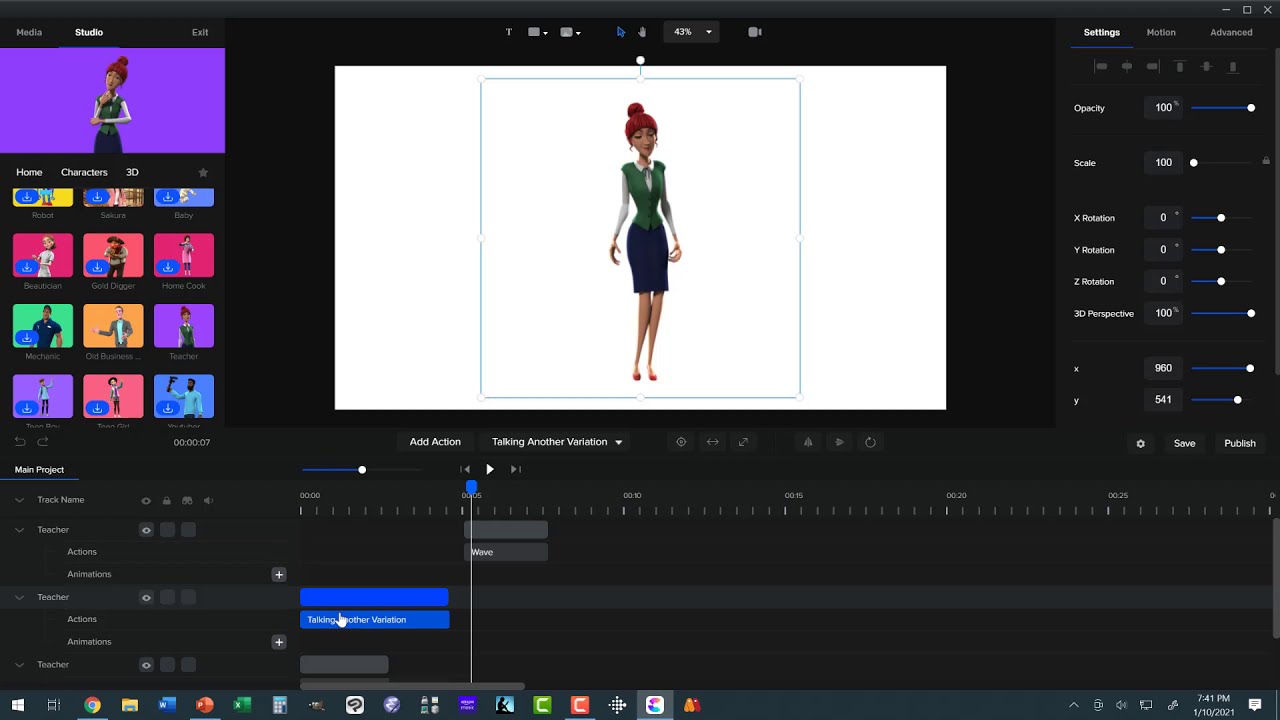Click the align vertical middle icon

(1206, 66)
